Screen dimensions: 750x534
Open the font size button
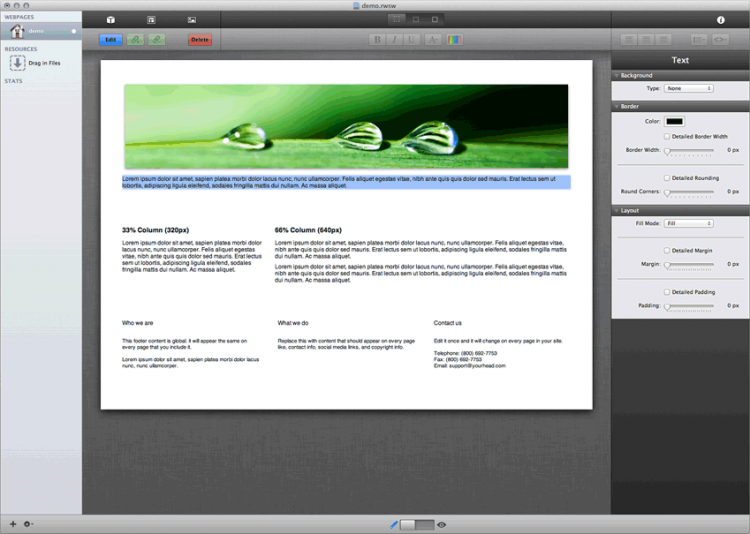[x=433, y=40]
